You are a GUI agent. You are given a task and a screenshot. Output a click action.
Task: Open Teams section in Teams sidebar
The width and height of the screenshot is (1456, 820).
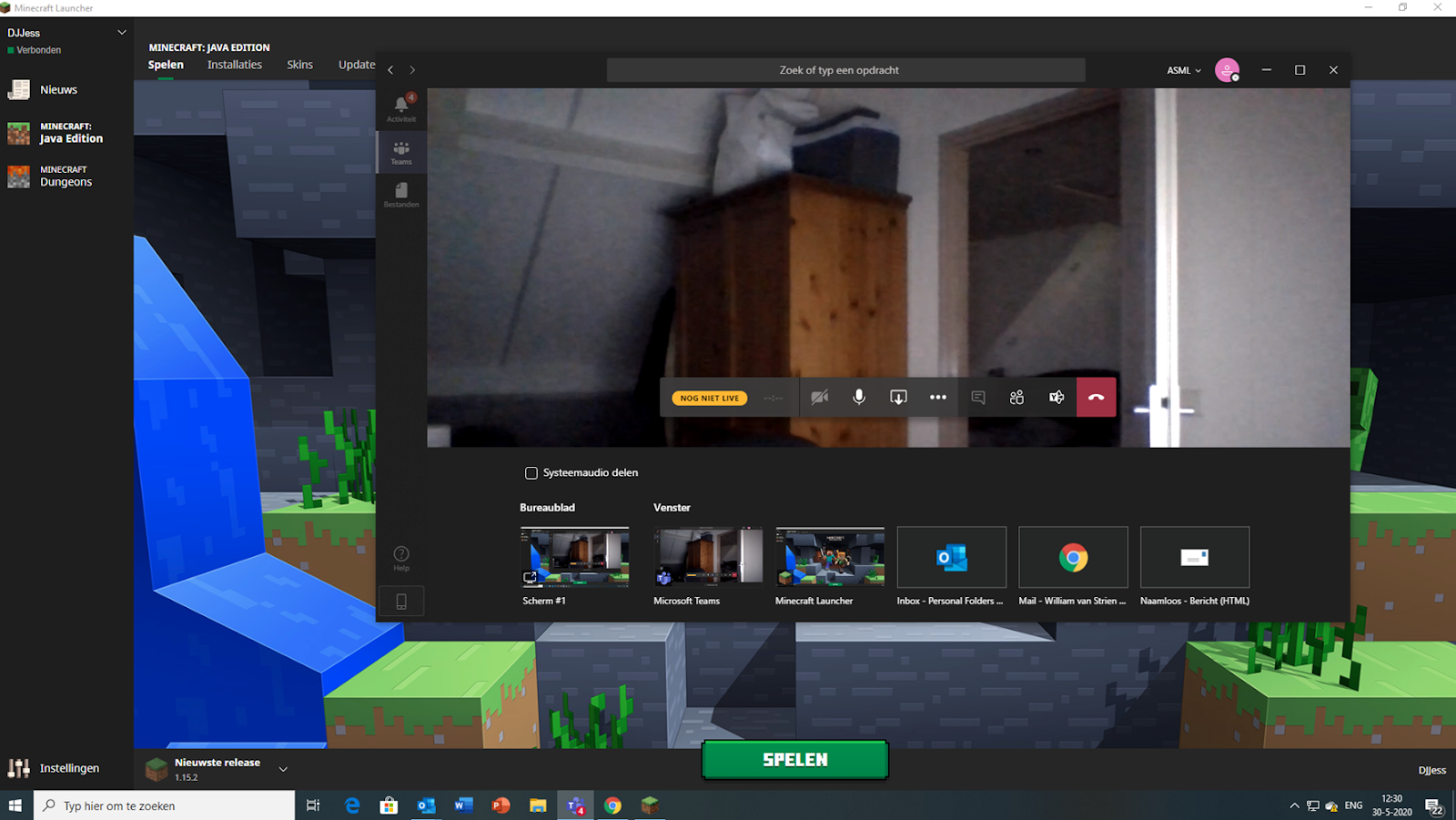point(401,152)
